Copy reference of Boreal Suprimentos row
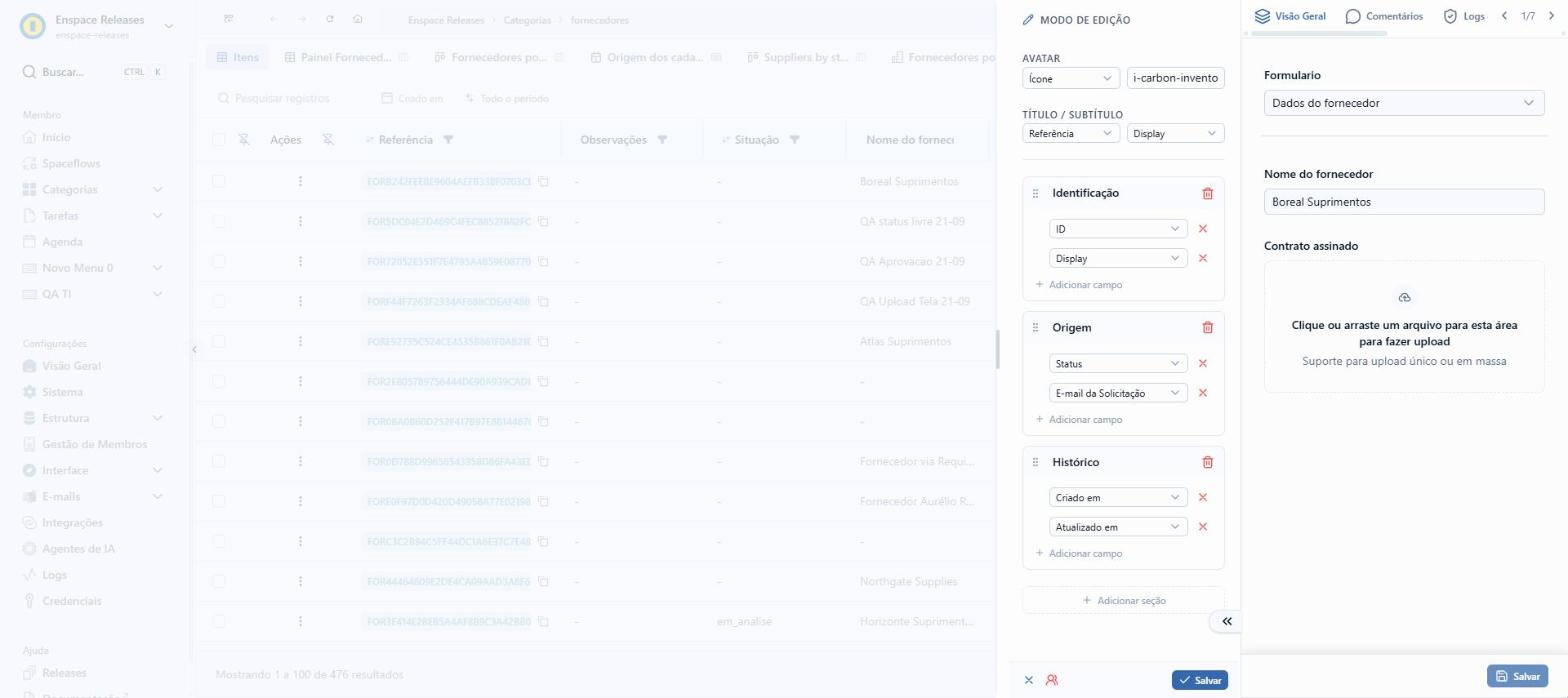This screenshot has width=1568, height=698. pyautogui.click(x=544, y=182)
